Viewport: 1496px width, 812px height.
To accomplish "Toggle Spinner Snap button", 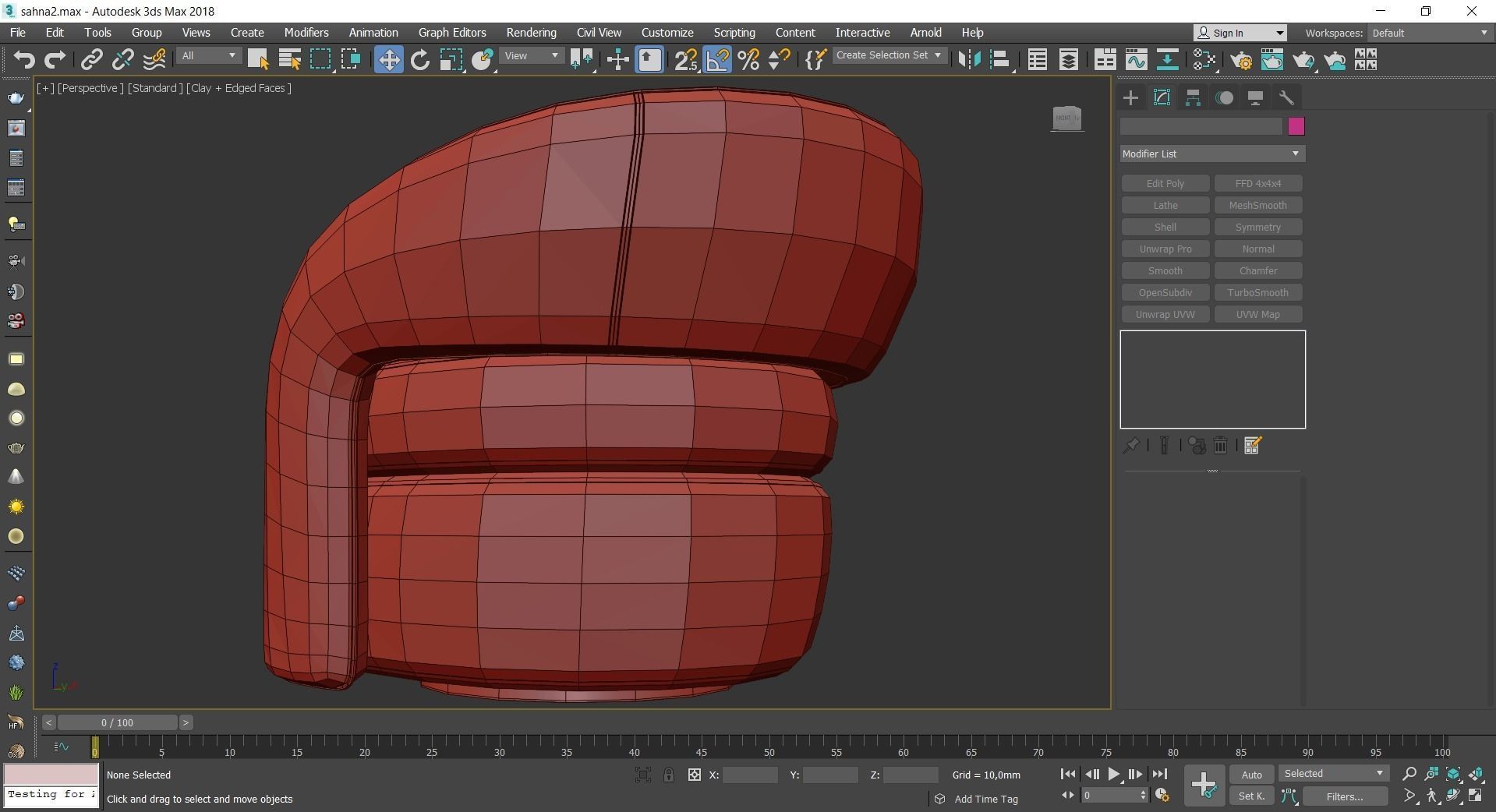I will pyautogui.click(x=779, y=60).
